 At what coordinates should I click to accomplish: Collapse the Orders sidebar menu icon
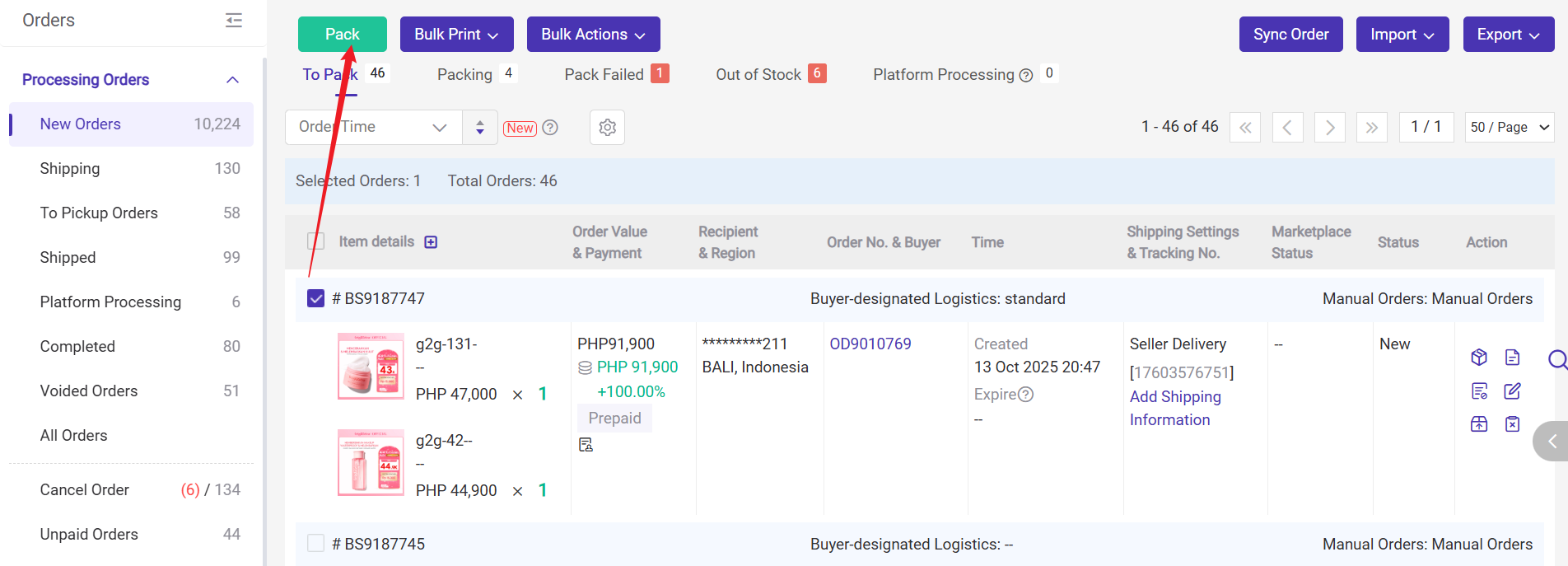coord(234,21)
